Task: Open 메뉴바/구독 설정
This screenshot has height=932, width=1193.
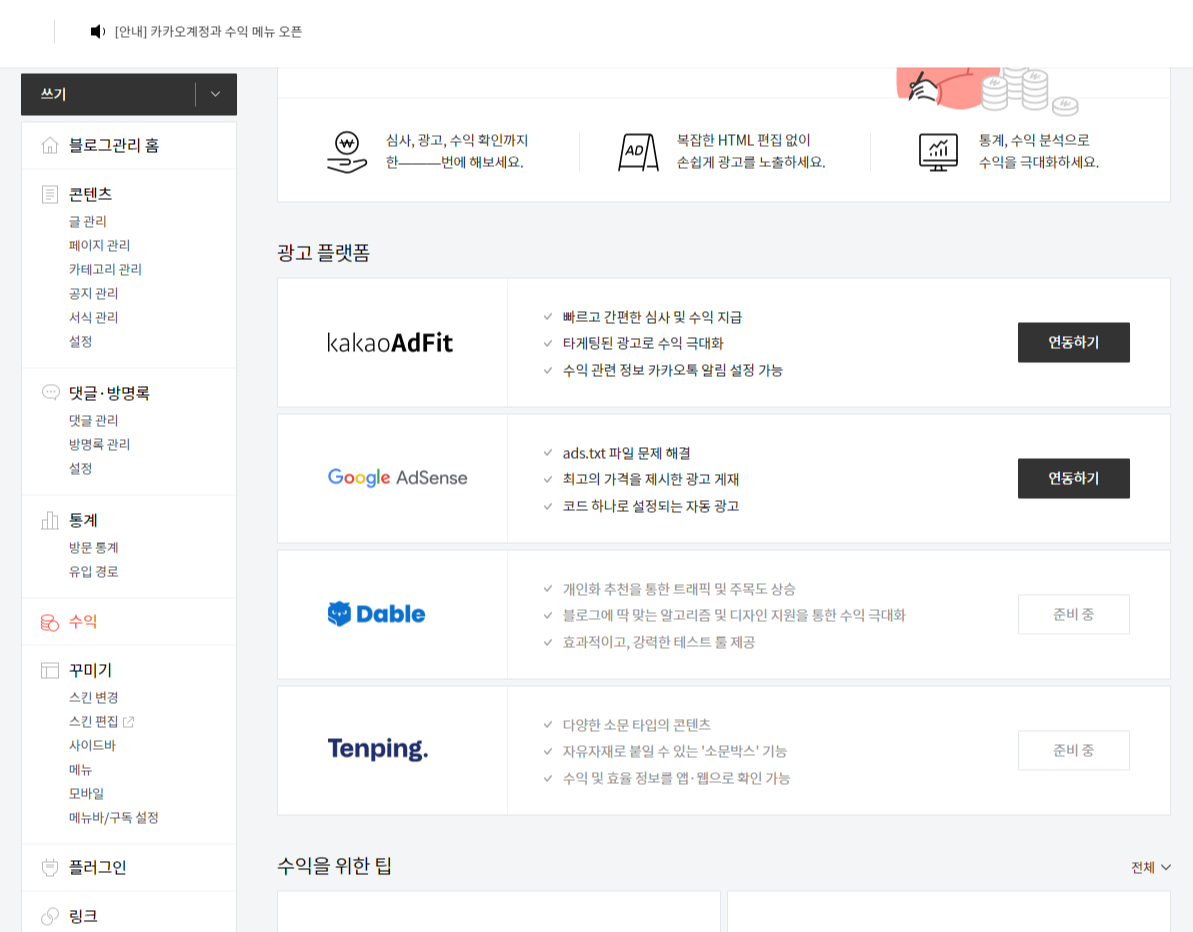Action: [x=114, y=817]
